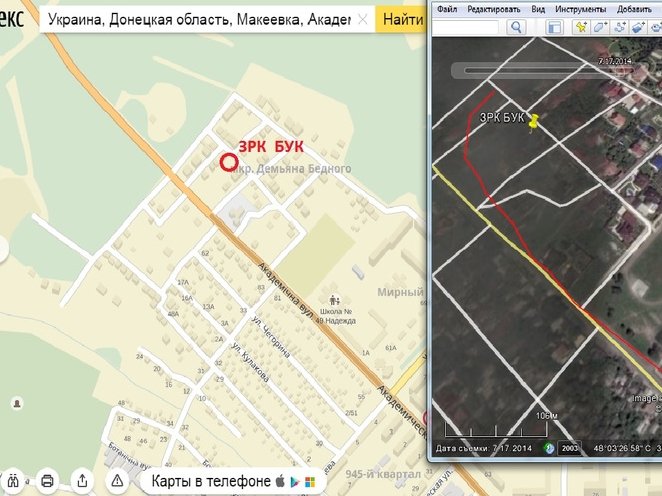Click the print icon on the Yandex map
662x496 pixels.
[47, 481]
